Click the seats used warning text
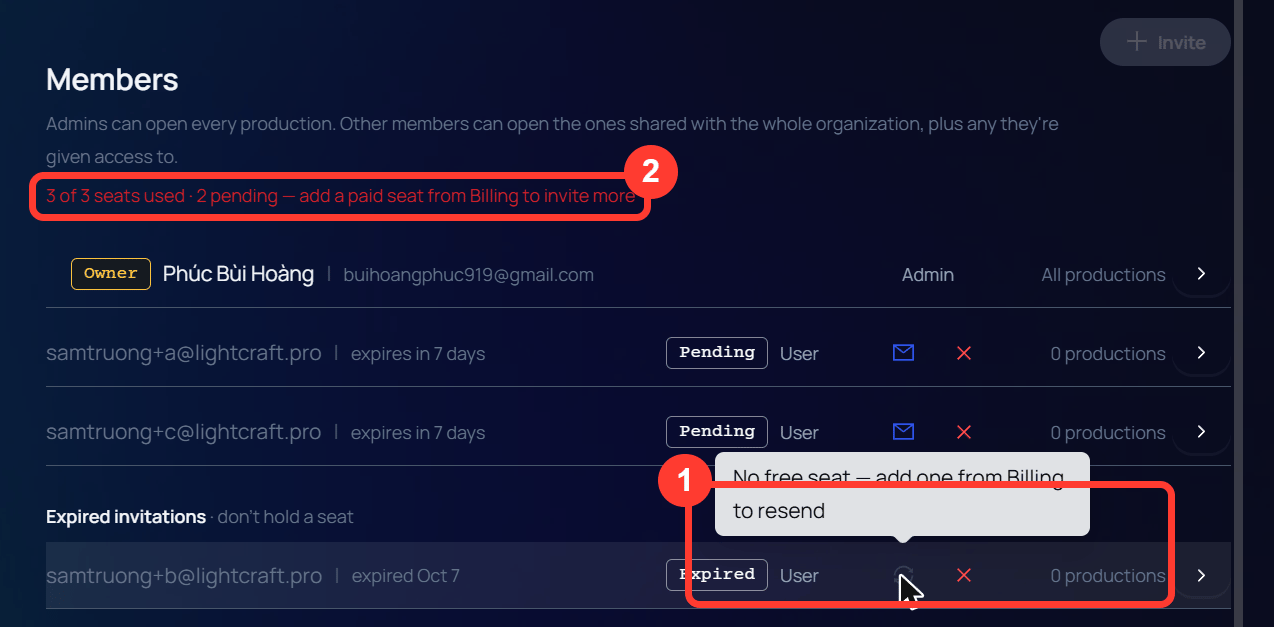This screenshot has height=627, width=1274. click(341, 196)
